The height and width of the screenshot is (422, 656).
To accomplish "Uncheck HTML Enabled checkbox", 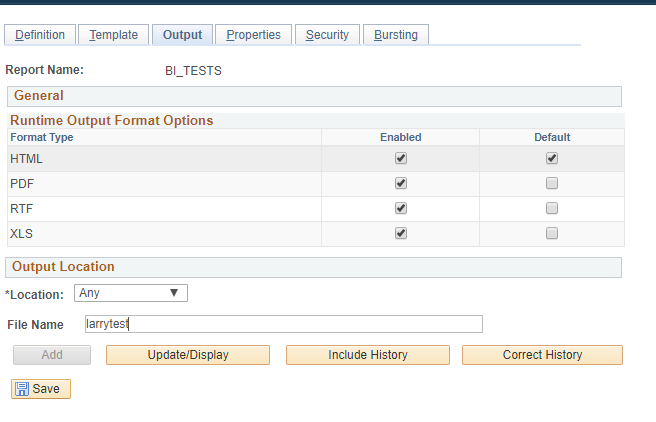I will [401, 158].
